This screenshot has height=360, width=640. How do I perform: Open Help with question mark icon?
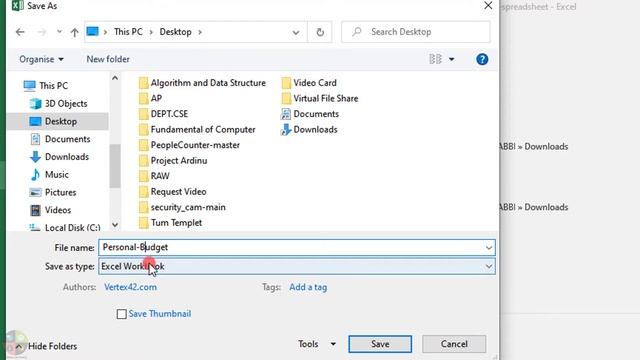[x=482, y=60]
